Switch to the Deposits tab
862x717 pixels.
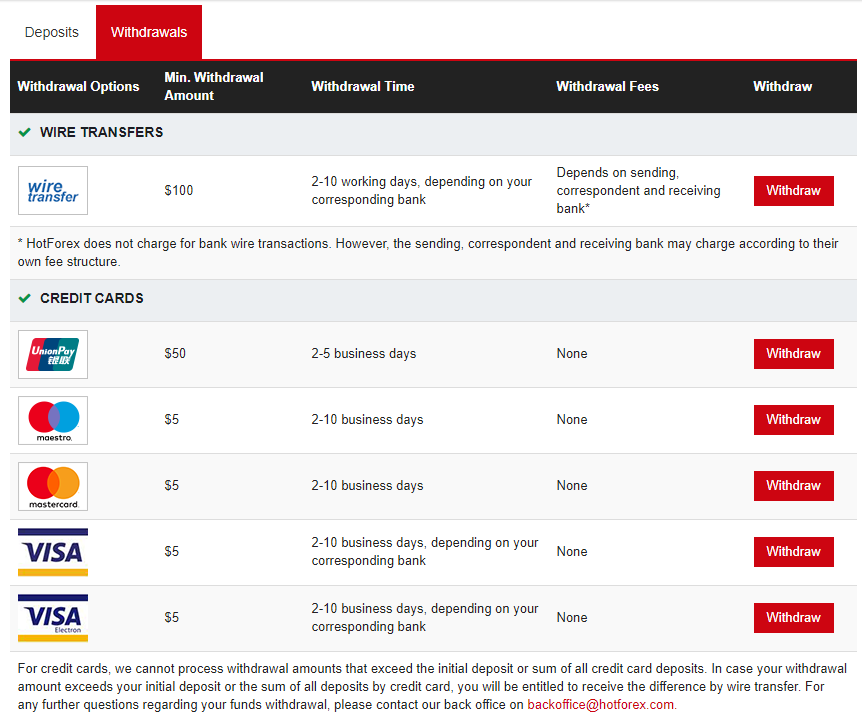point(52,32)
